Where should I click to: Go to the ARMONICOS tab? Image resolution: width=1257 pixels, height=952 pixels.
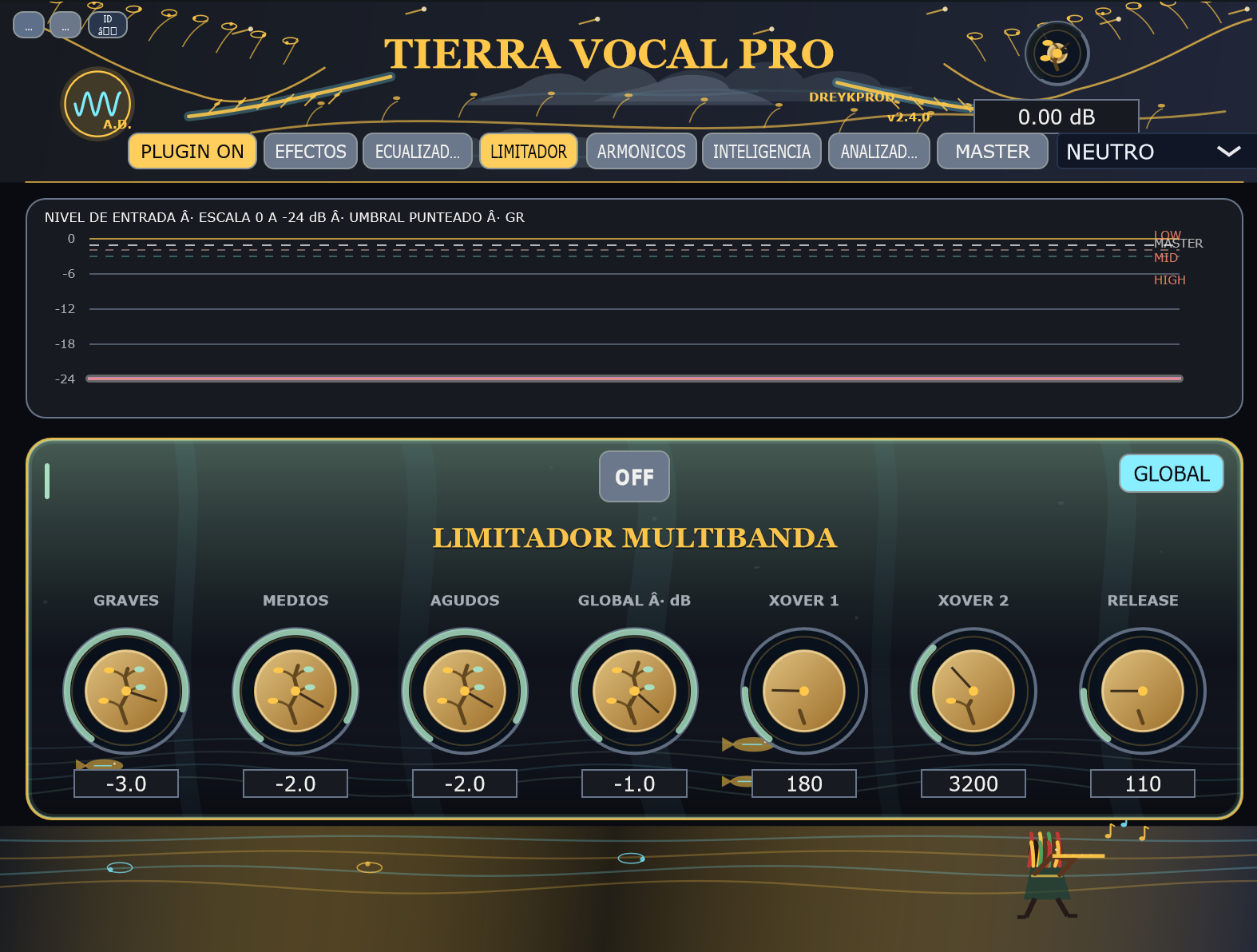pyautogui.click(x=641, y=152)
